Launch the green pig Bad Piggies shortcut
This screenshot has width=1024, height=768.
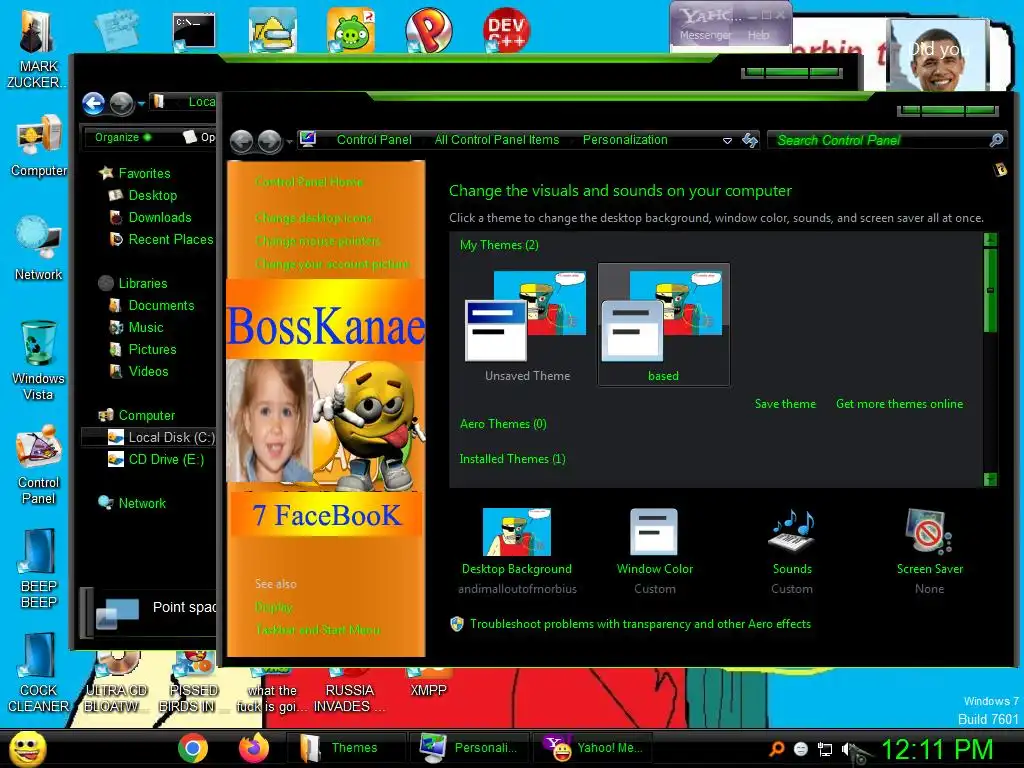click(351, 31)
